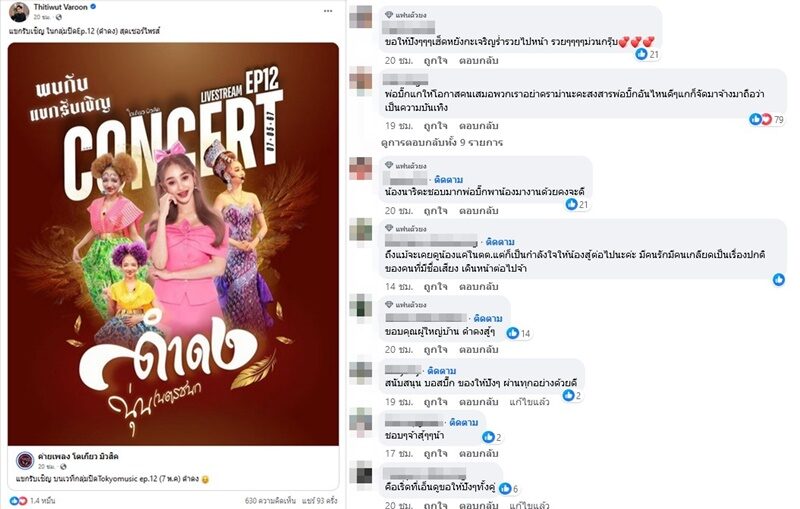Toggle ติดตาม on the ขอบคุณผู้ใหญ่บ้าน comment author

(488, 318)
